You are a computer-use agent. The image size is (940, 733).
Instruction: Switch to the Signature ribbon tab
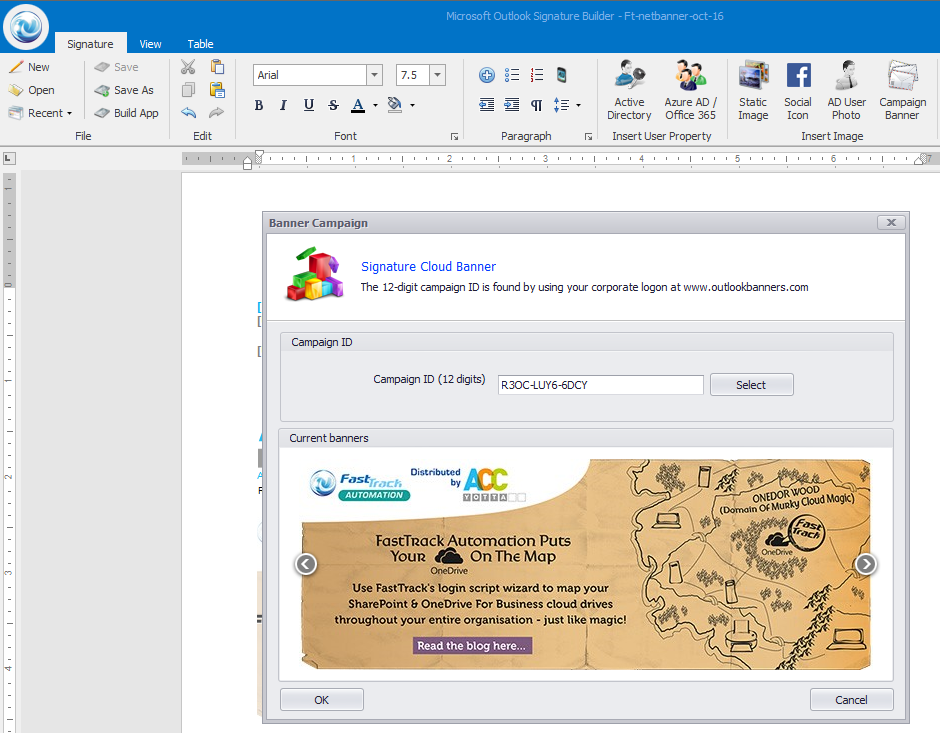click(91, 44)
